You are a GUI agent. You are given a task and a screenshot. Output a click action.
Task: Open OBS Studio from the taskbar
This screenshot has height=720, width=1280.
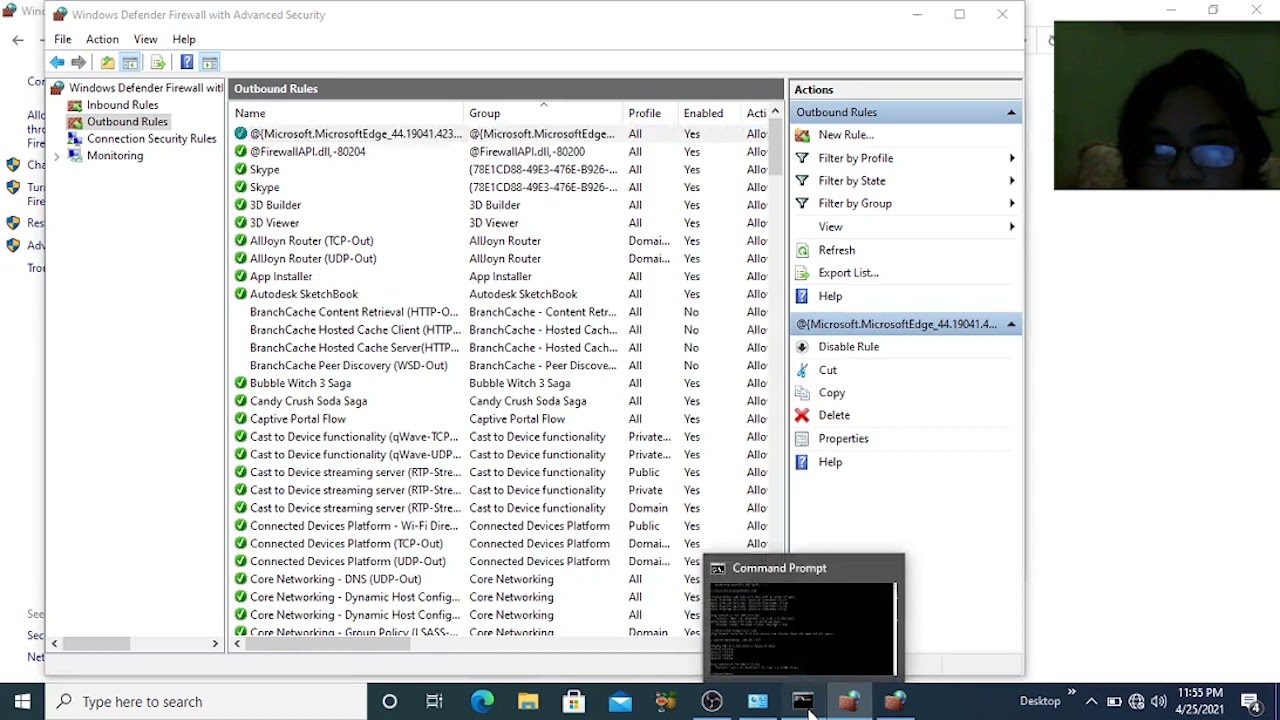tap(712, 702)
